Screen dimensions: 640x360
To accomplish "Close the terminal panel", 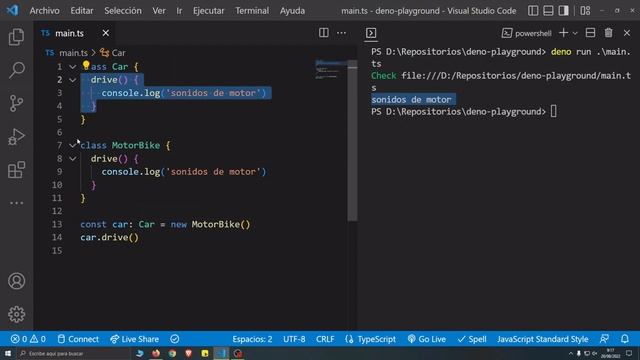I will [627, 33].
